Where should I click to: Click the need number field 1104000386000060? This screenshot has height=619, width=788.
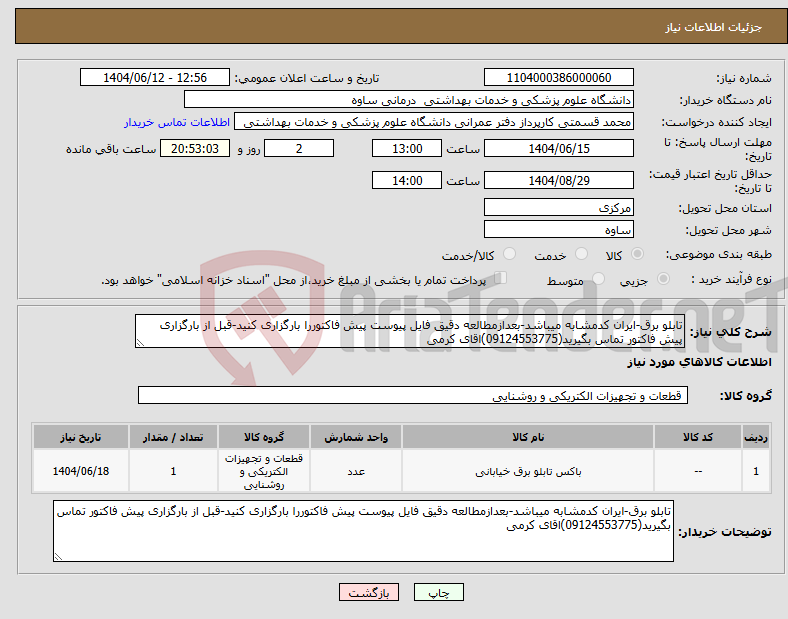coord(558,77)
